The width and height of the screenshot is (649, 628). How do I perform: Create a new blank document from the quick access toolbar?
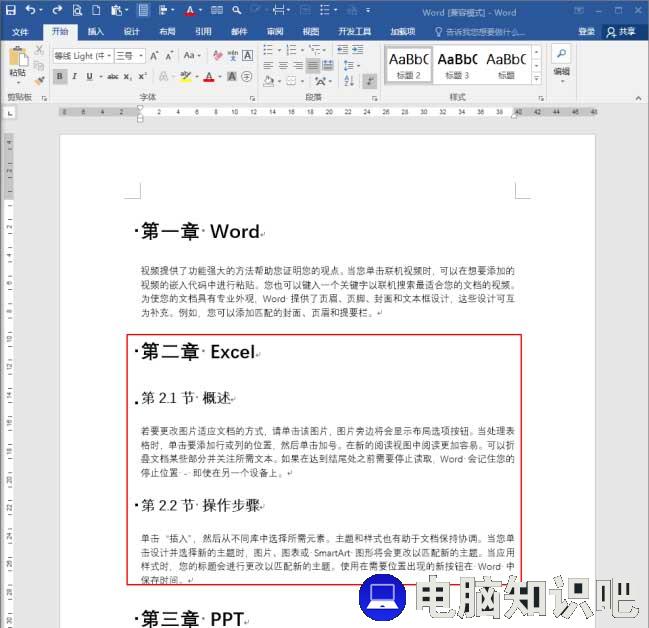tap(96, 10)
